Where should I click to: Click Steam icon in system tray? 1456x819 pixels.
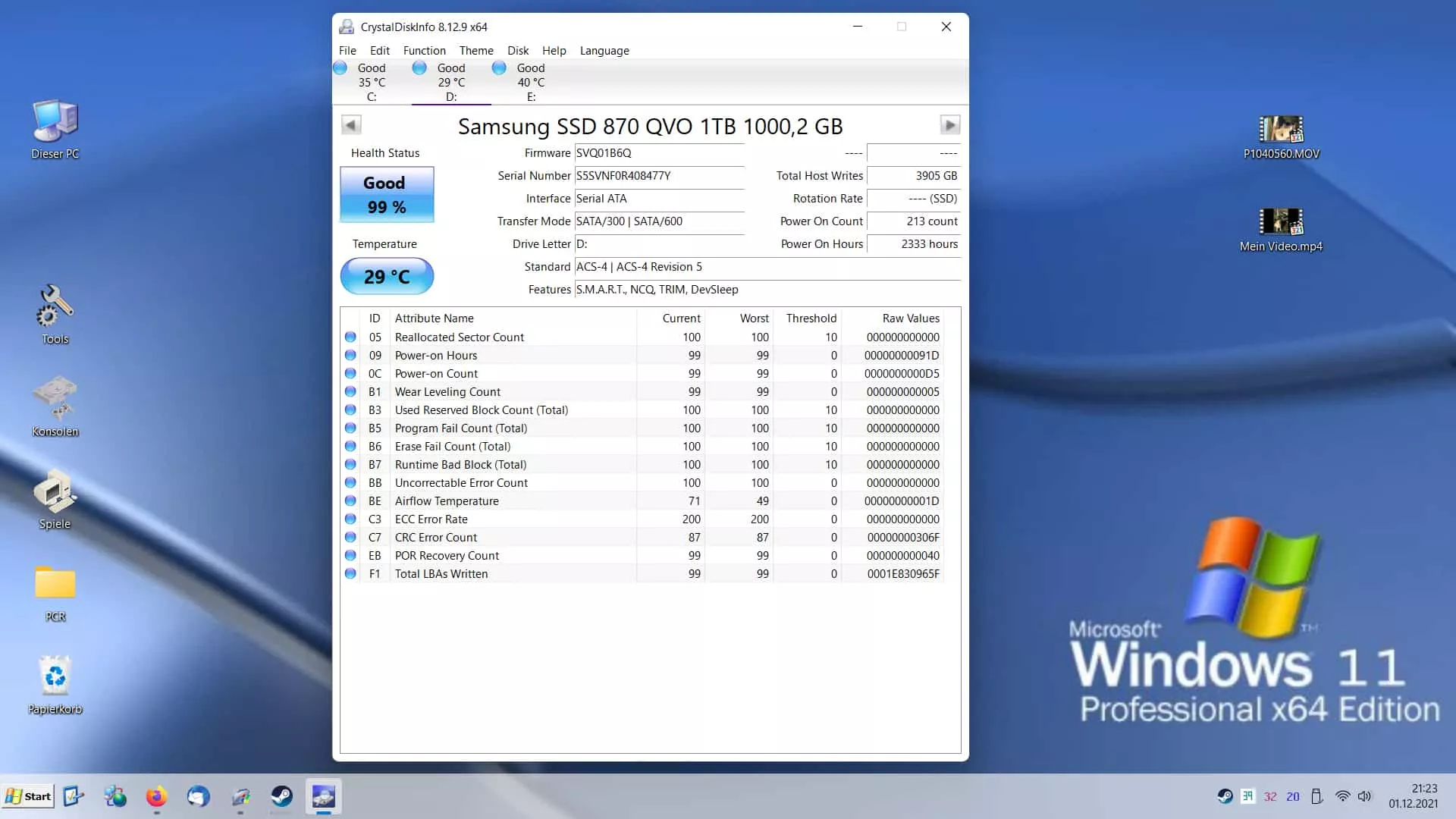(1225, 796)
